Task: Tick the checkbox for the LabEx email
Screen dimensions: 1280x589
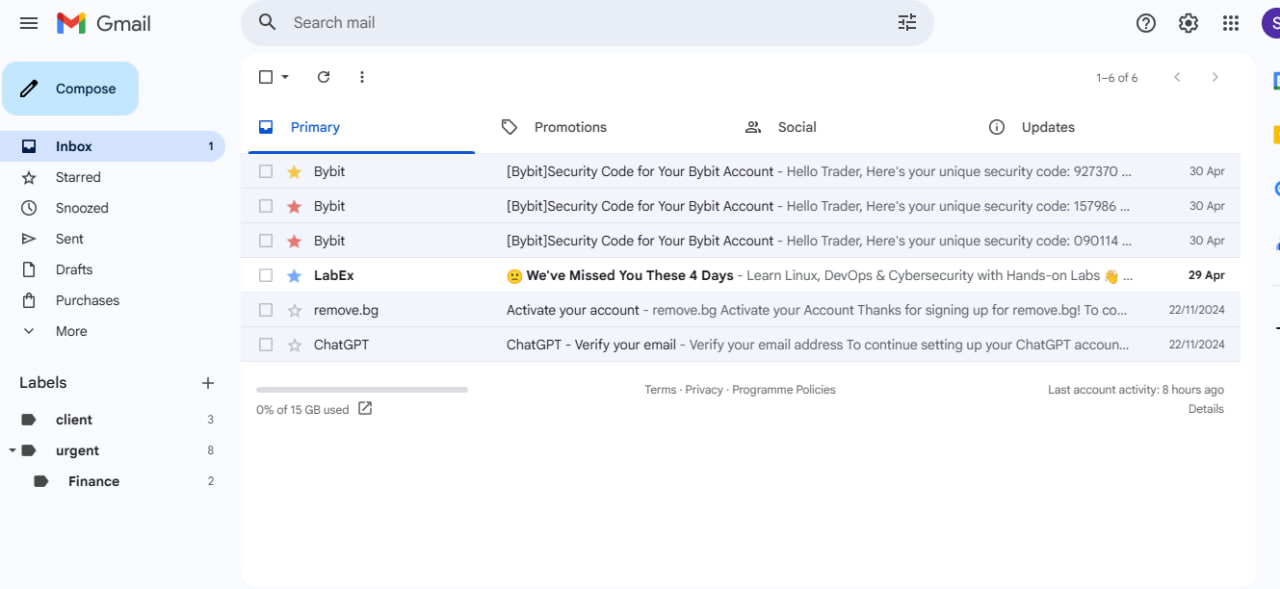Action: click(x=266, y=275)
